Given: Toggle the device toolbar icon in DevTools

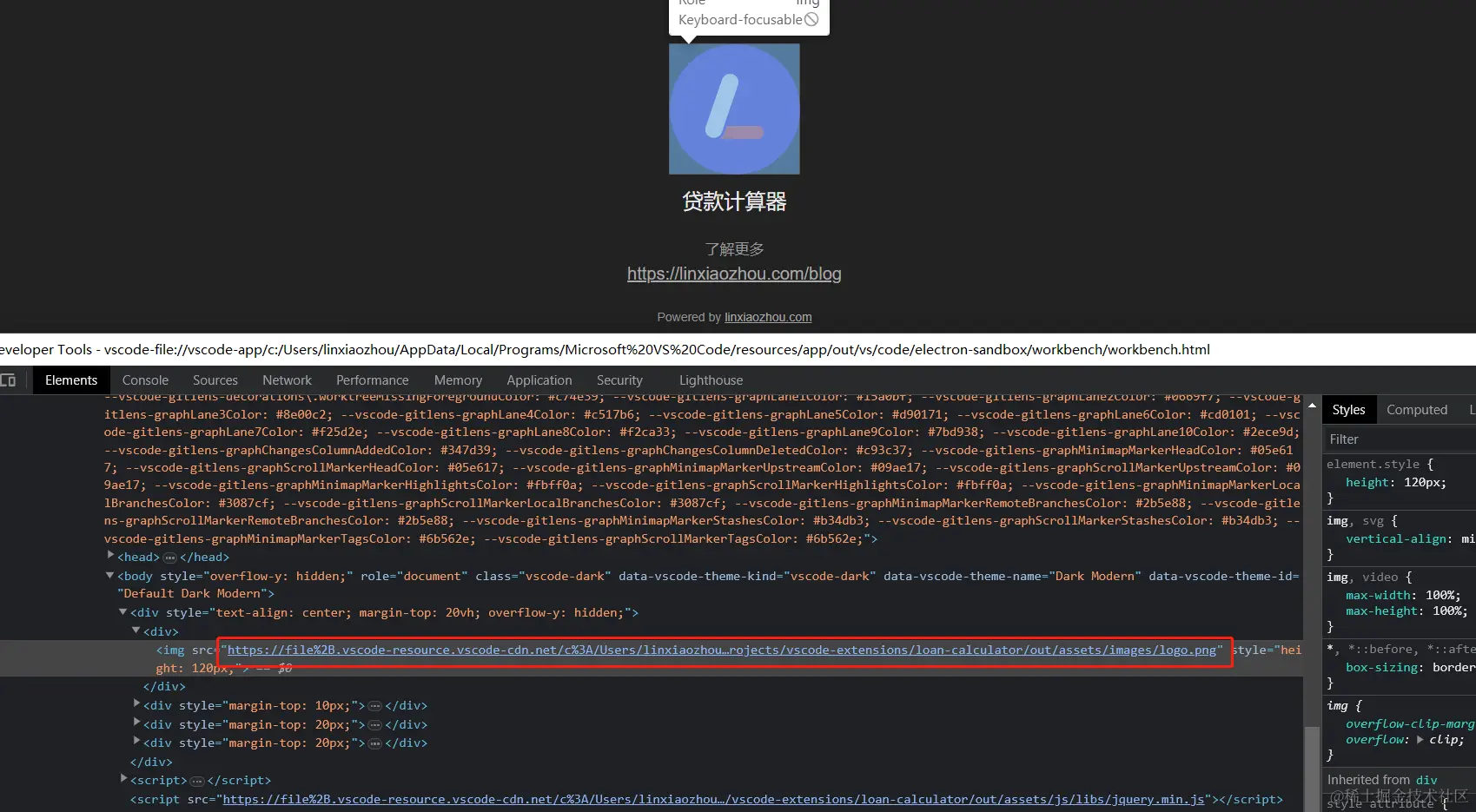Looking at the screenshot, I should (x=8, y=380).
